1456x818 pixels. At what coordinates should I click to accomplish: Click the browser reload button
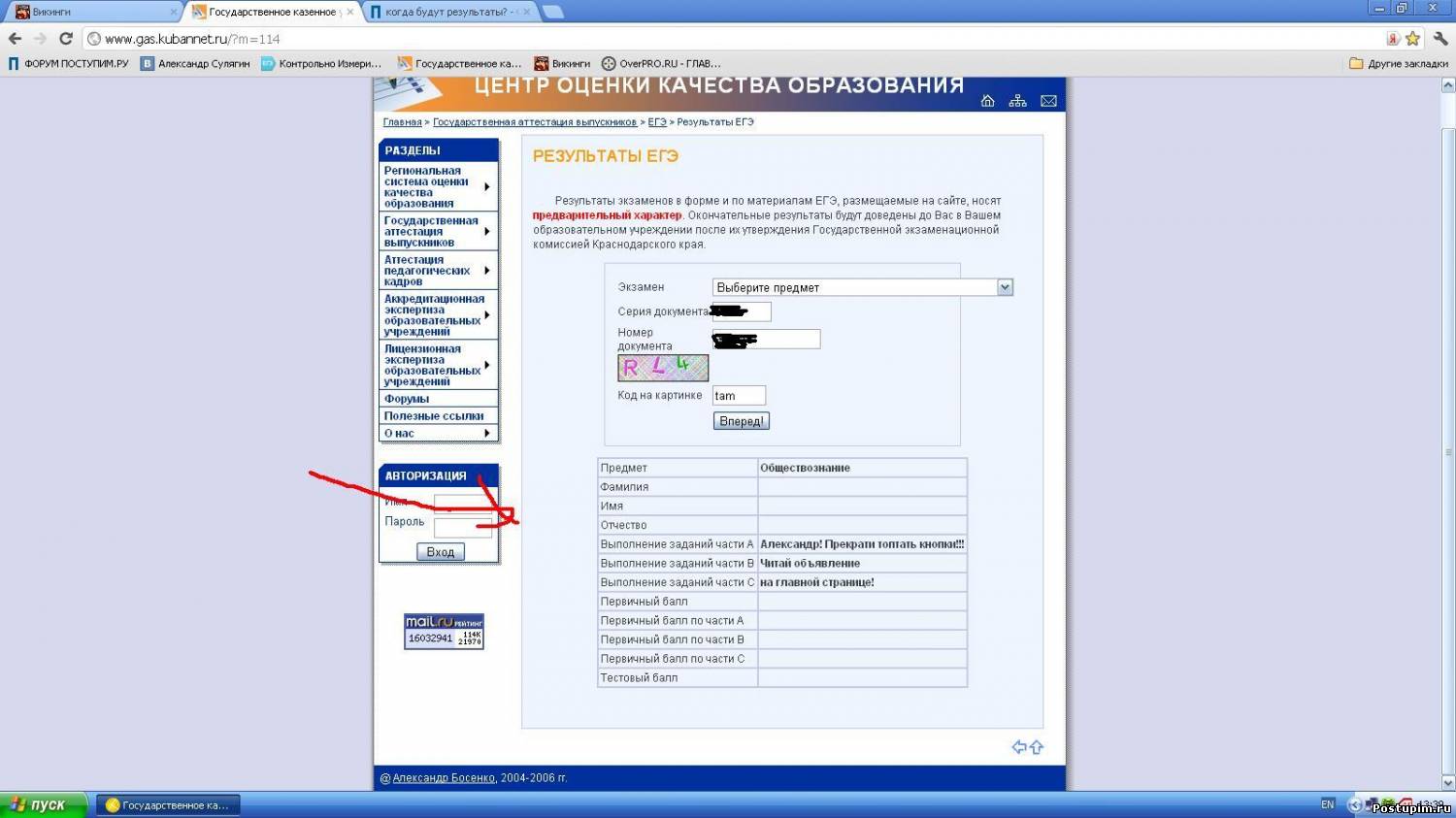coord(66,39)
